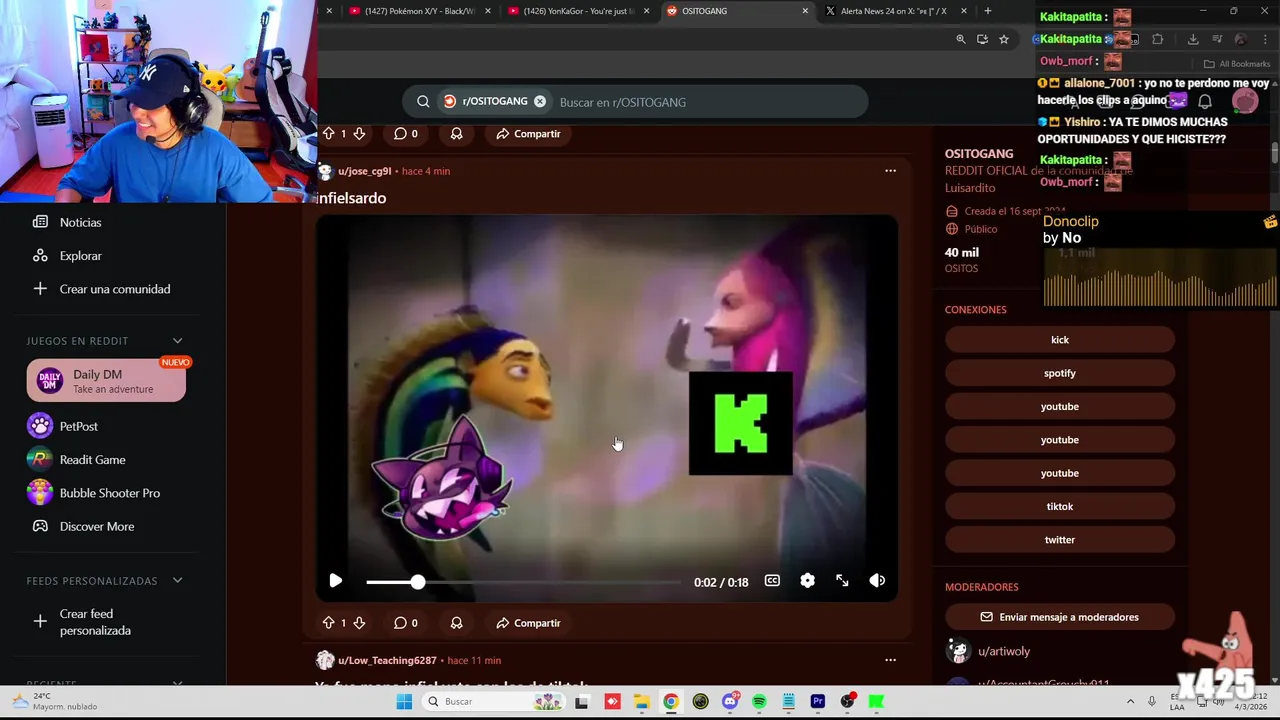The image size is (1280, 720).
Task: Switch to the Pokémon X/Y YouTube tab
Action: pos(420,11)
